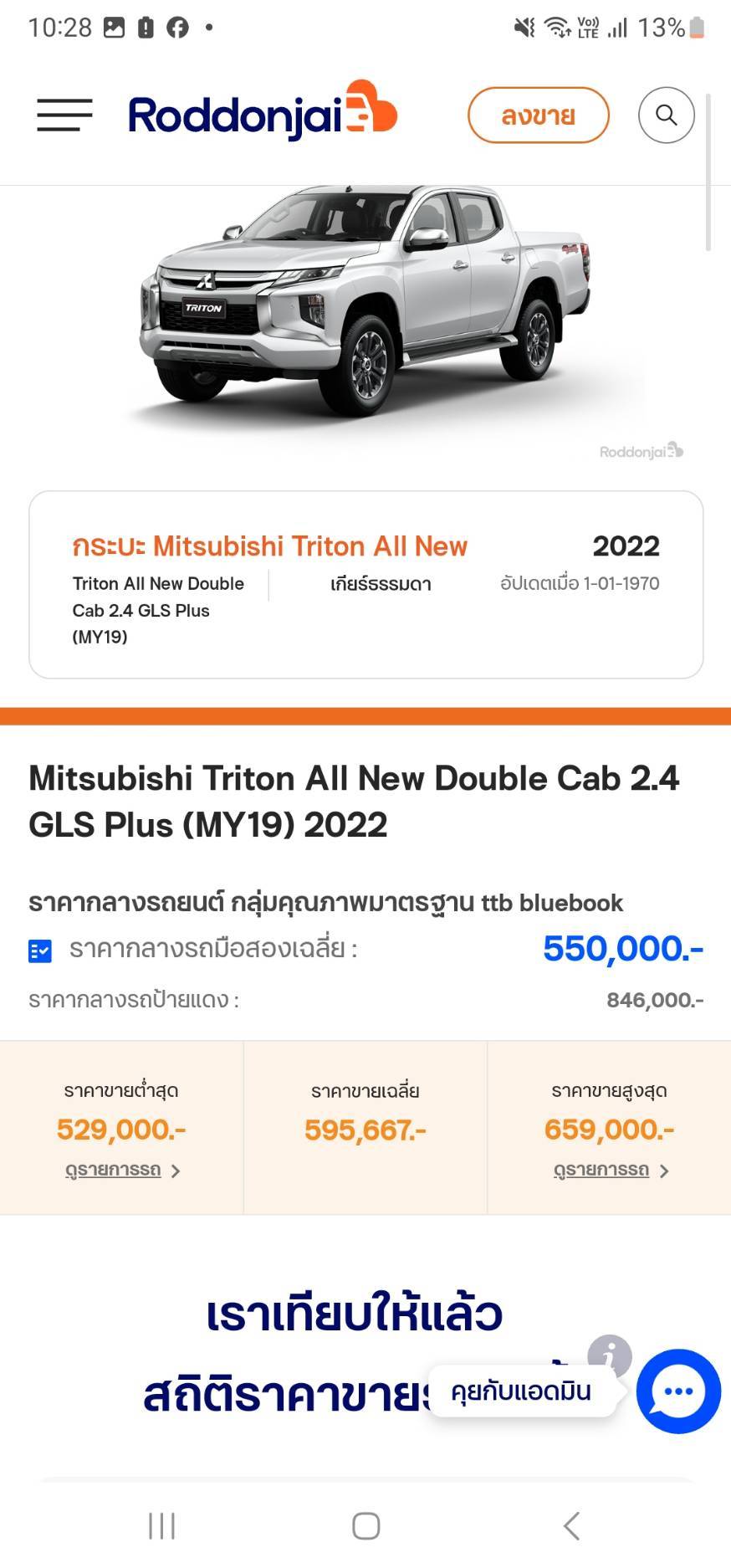Tap the คุยกับแอดมิน chat label
Screen dimensions: 731x1568
pos(520,1391)
